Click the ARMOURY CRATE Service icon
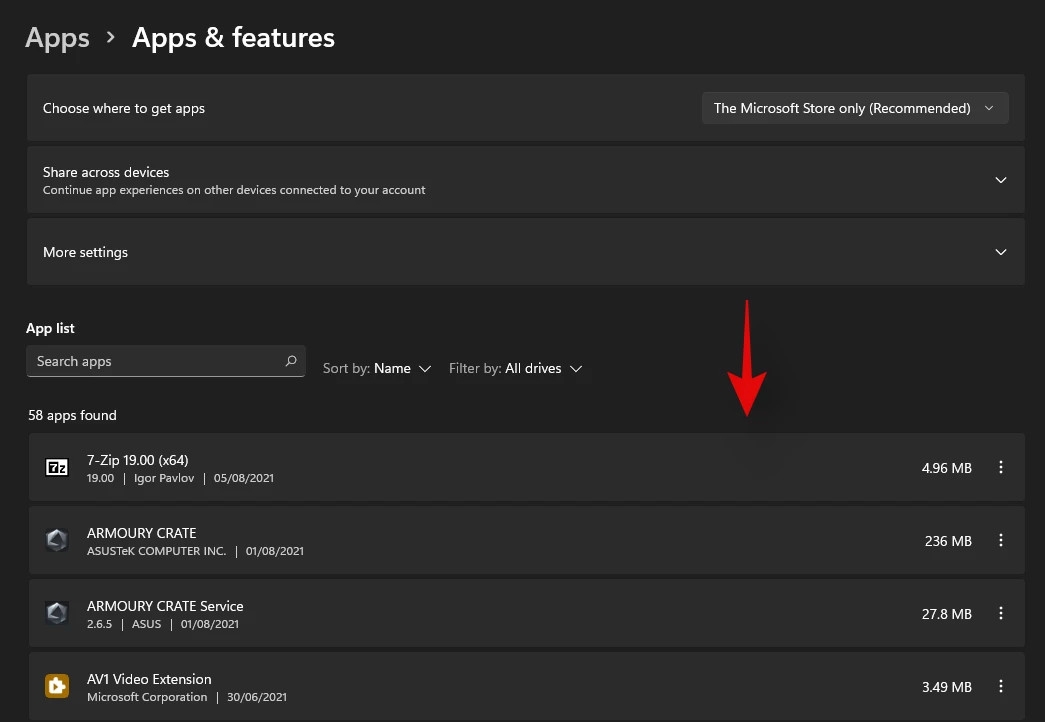Screen dimensions: 1045x722 (x=57, y=613)
